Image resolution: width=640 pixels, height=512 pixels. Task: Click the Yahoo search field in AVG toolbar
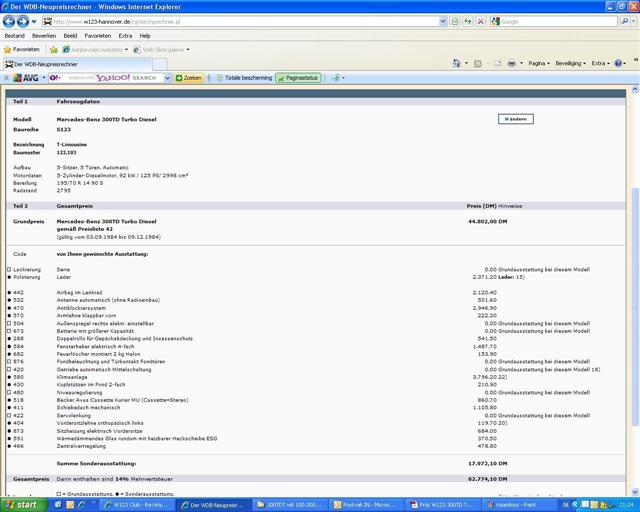tap(106, 78)
